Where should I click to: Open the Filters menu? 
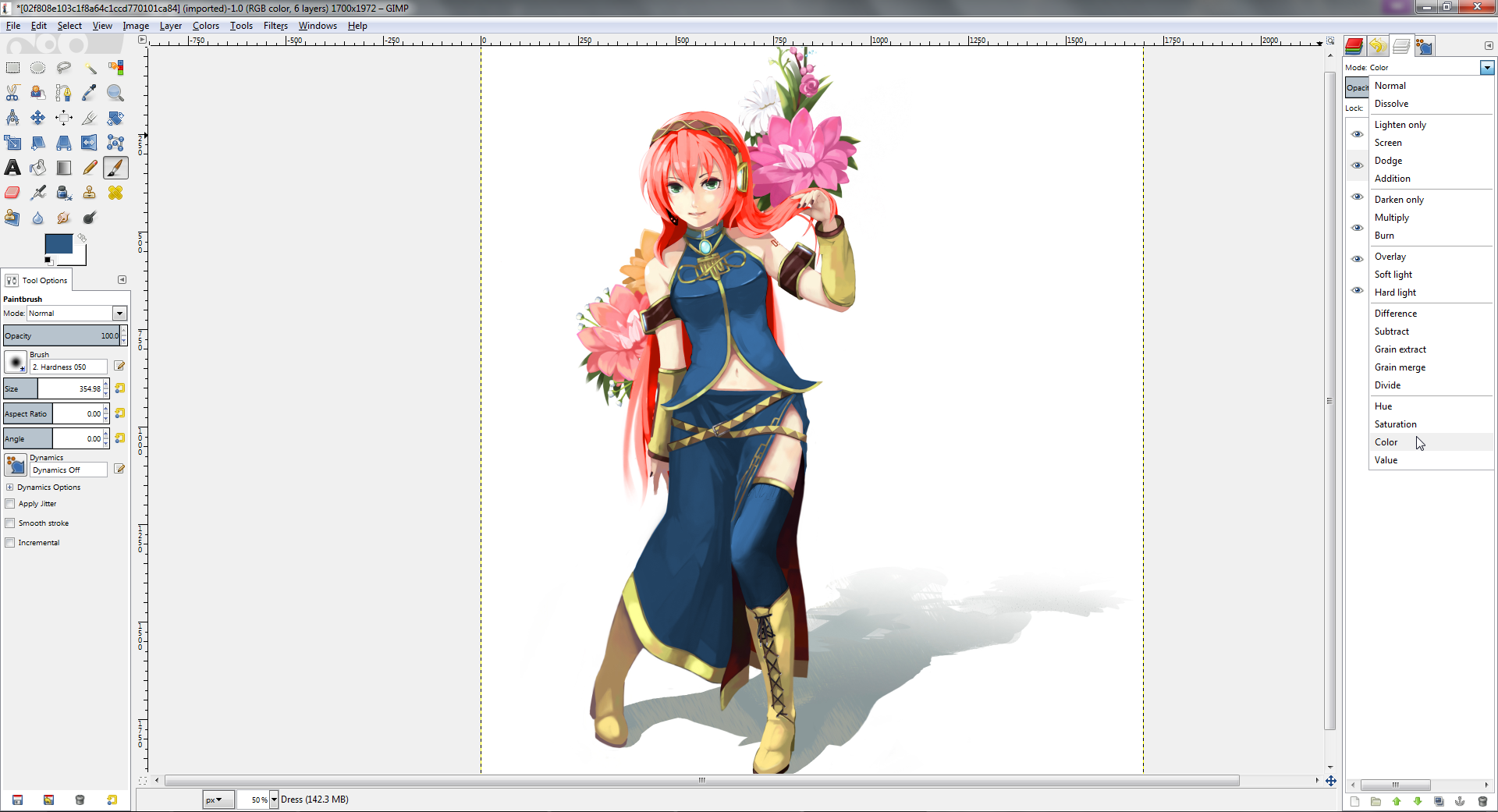[x=275, y=26]
